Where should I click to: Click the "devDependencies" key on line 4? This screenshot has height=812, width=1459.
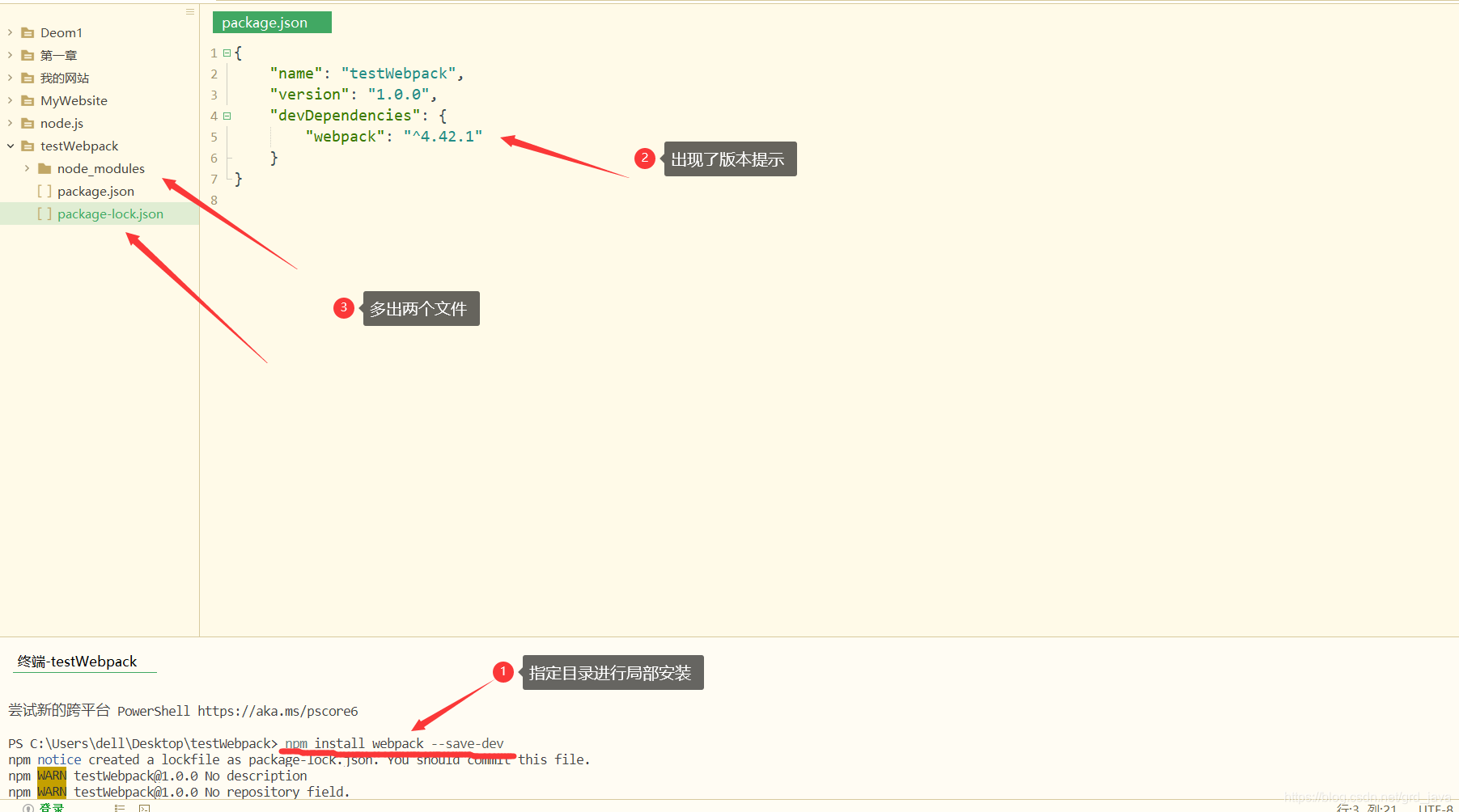pyautogui.click(x=345, y=116)
